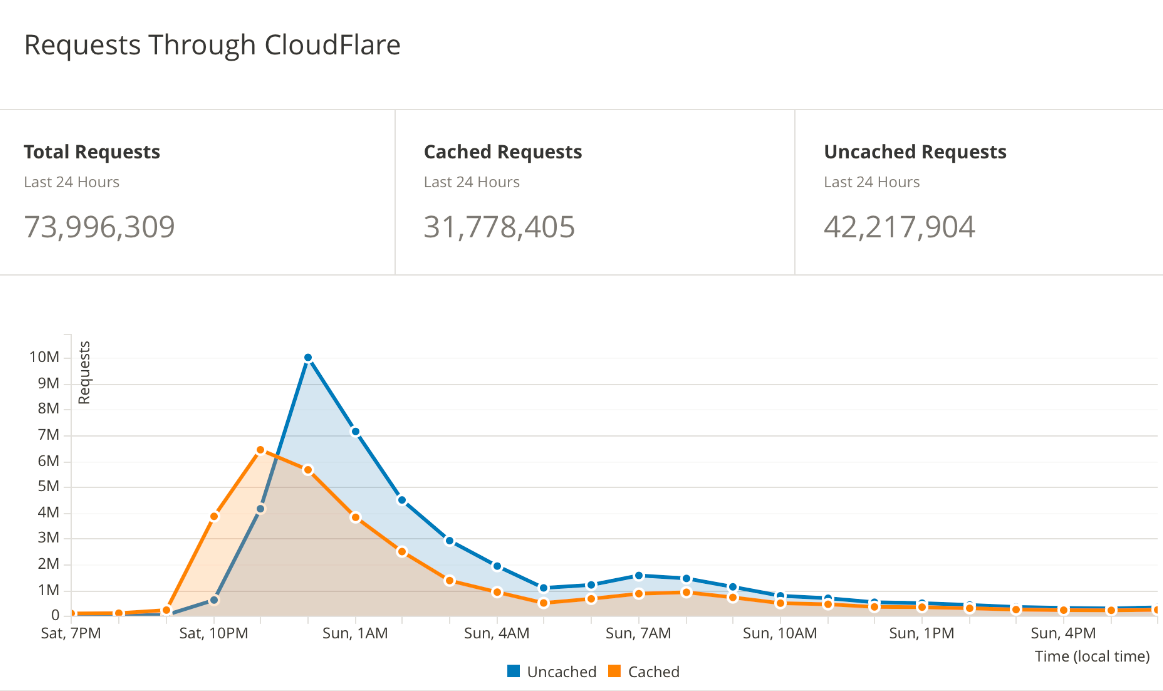Click the 10M y-axis label
Screen dimensions: 1163x691
pyautogui.click(x=45, y=357)
